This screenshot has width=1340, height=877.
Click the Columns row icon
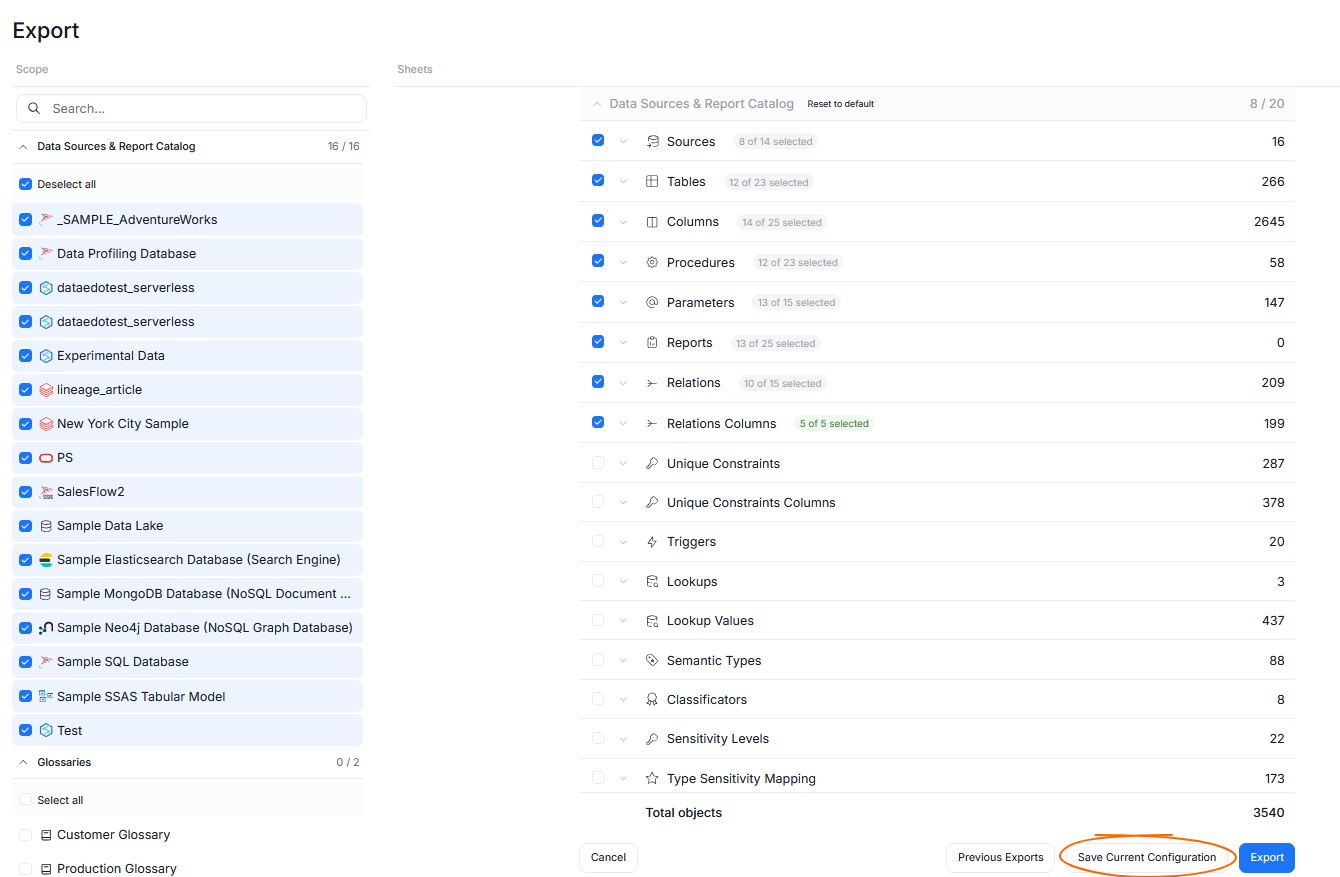point(652,222)
